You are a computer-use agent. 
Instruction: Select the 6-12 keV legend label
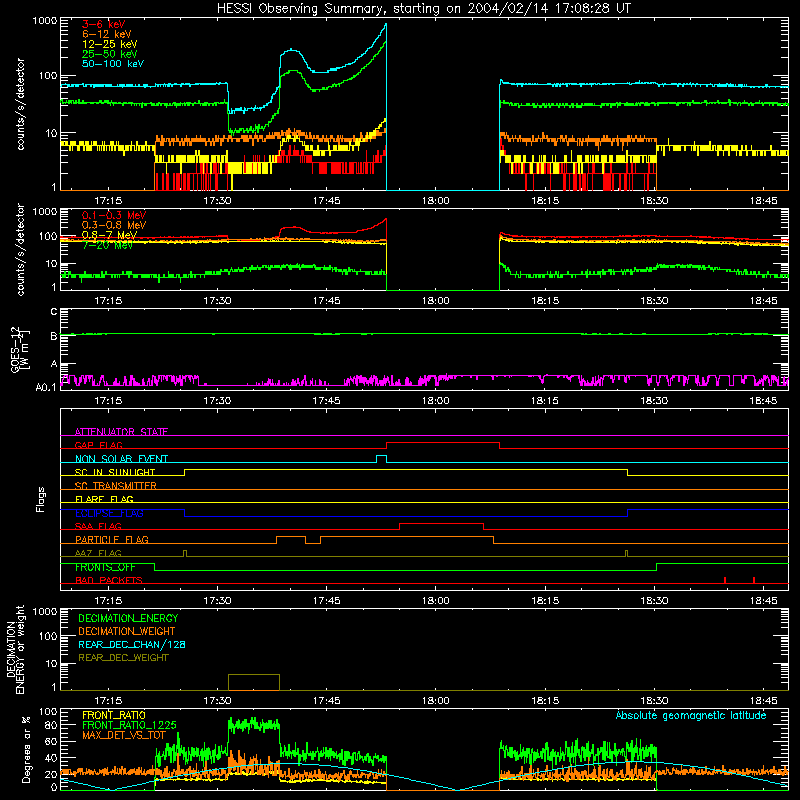coord(107,34)
